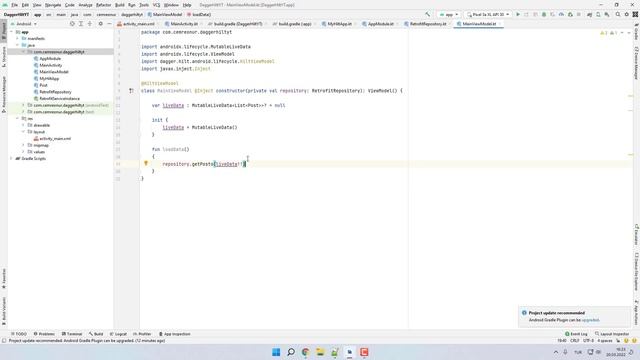
Task: Click the upgraded link in notification
Action: click(x=590, y=320)
